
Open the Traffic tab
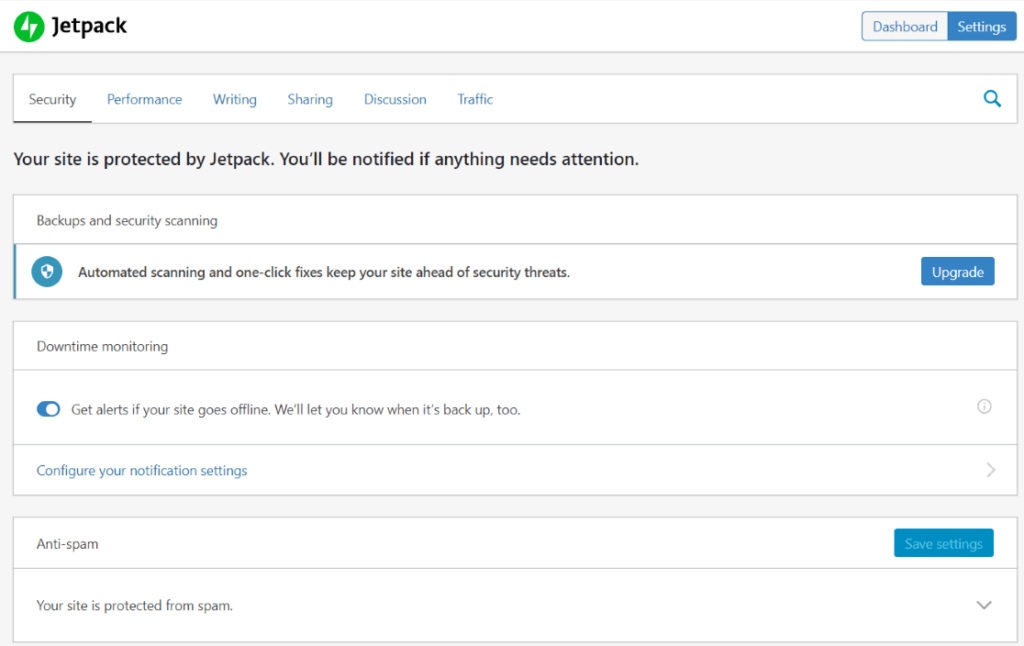[474, 99]
